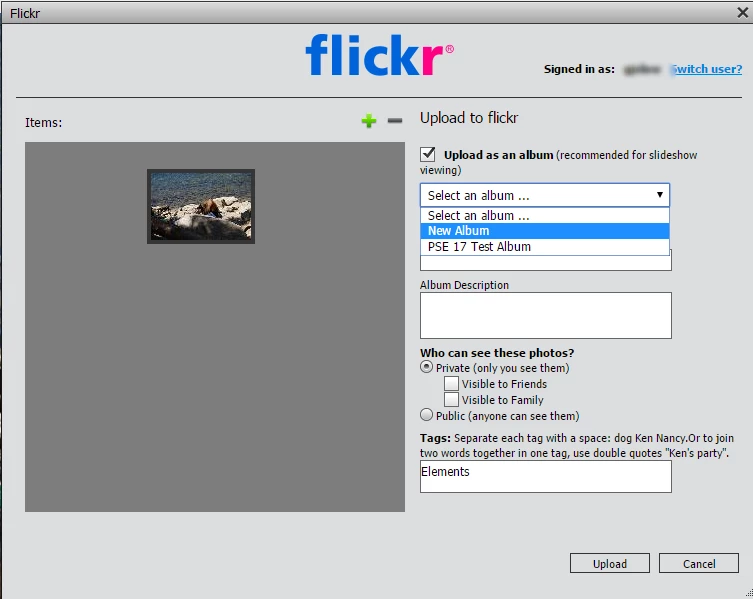Pick PSE 17 Test Album option

[545, 247]
